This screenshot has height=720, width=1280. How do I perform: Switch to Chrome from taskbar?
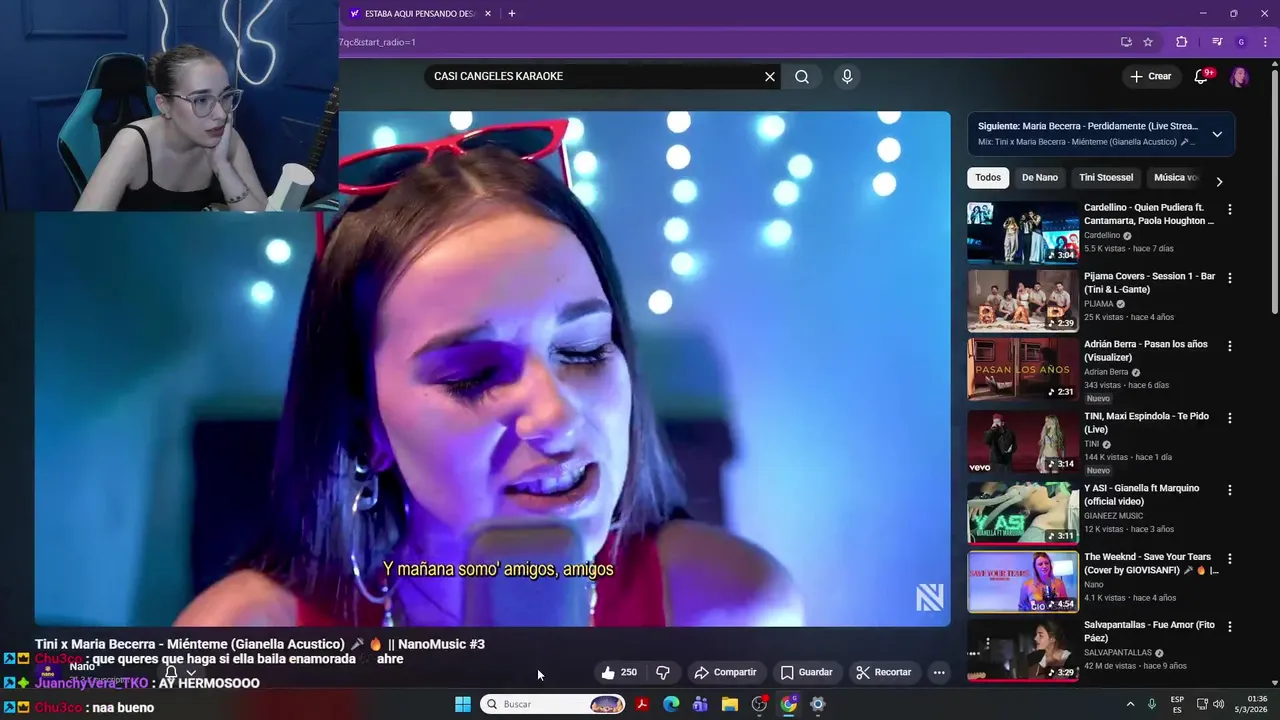[x=788, y=704]
